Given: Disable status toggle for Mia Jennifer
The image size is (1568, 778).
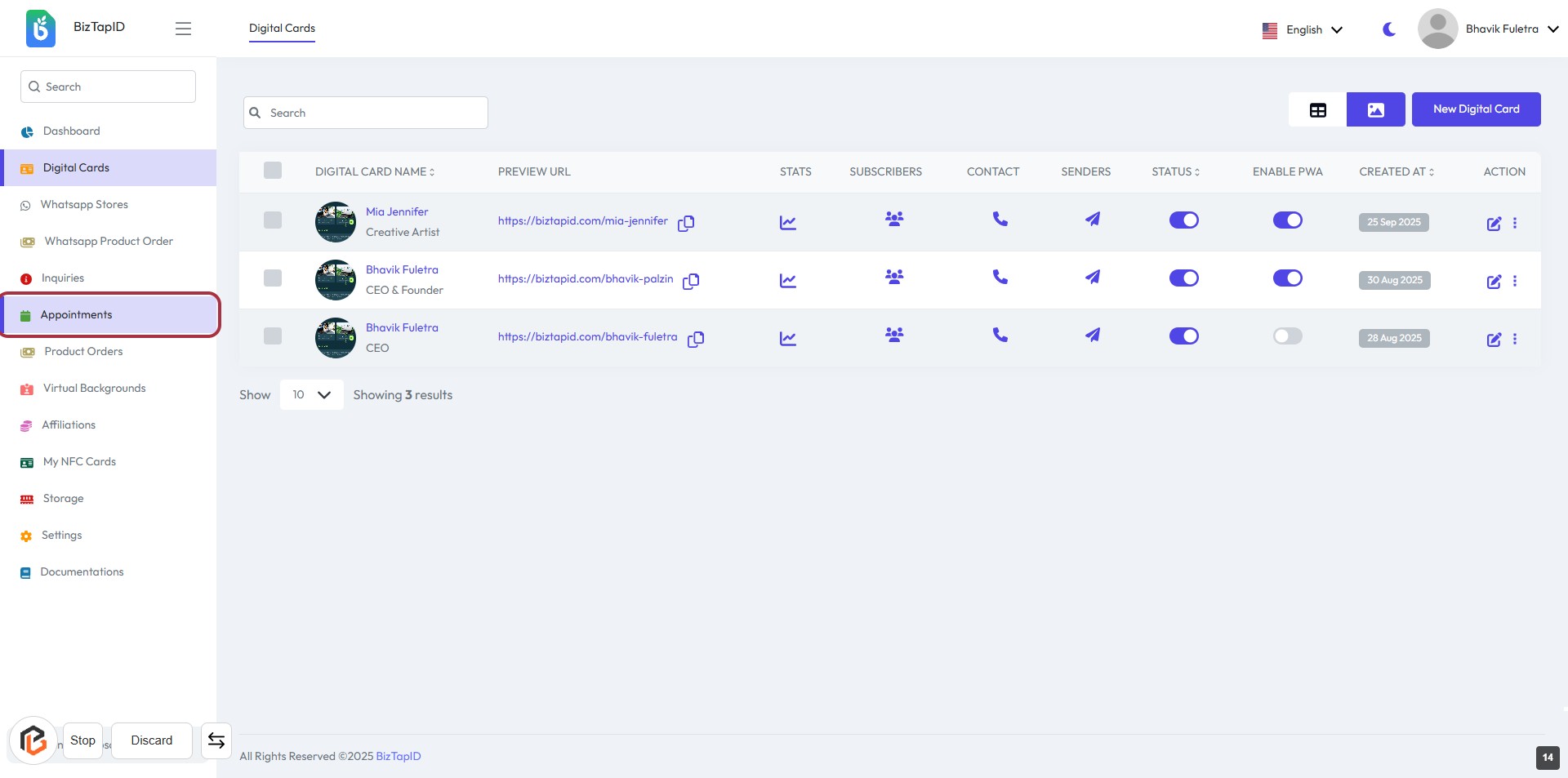Looking at the screenshot, I should (x=1183, y=220).
